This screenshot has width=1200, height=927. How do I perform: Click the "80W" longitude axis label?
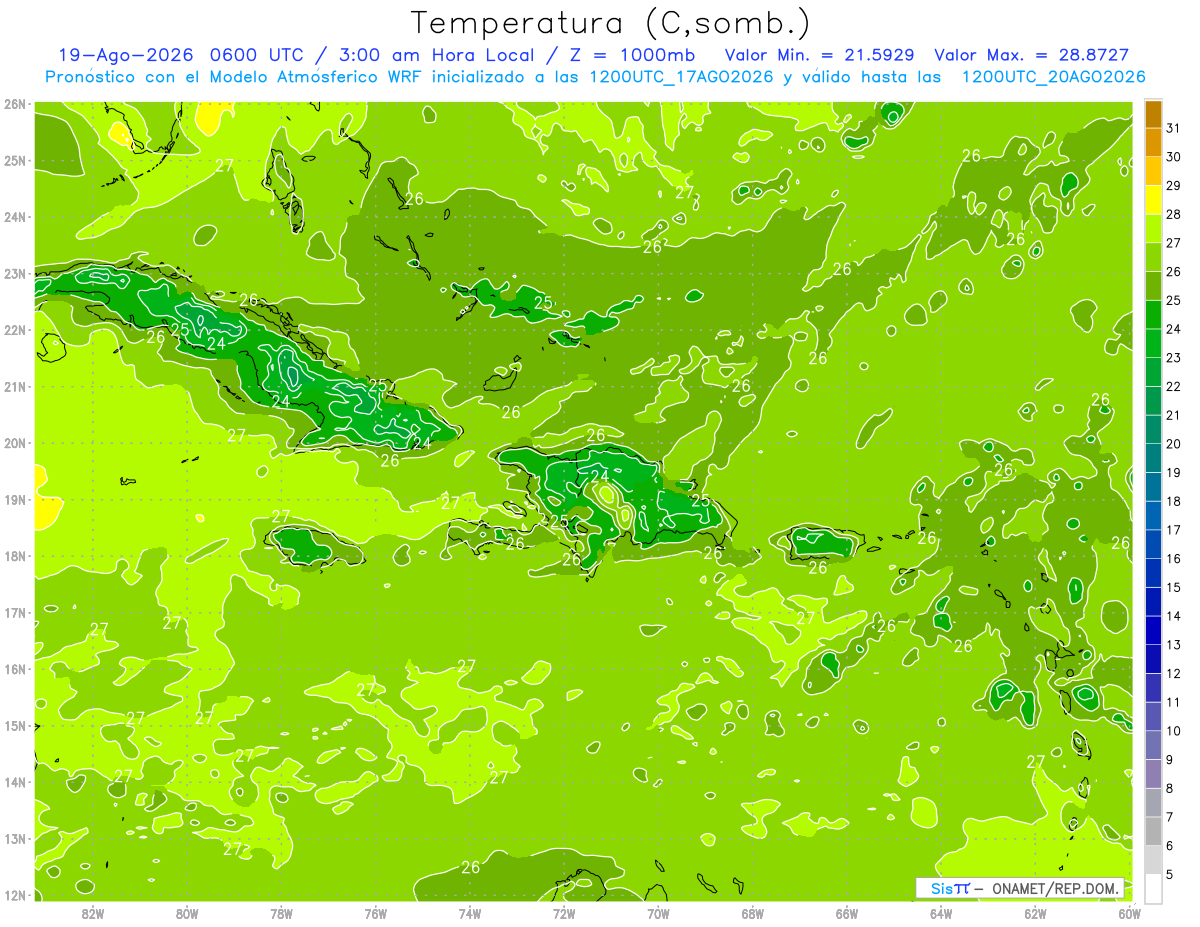coord(187,913)
